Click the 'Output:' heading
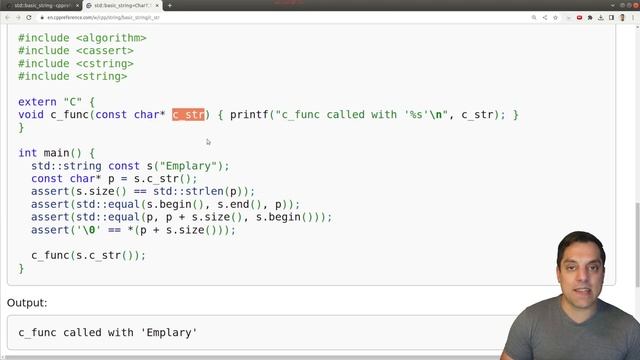Viewport: 640px width, 360px height. pos(27,303)
